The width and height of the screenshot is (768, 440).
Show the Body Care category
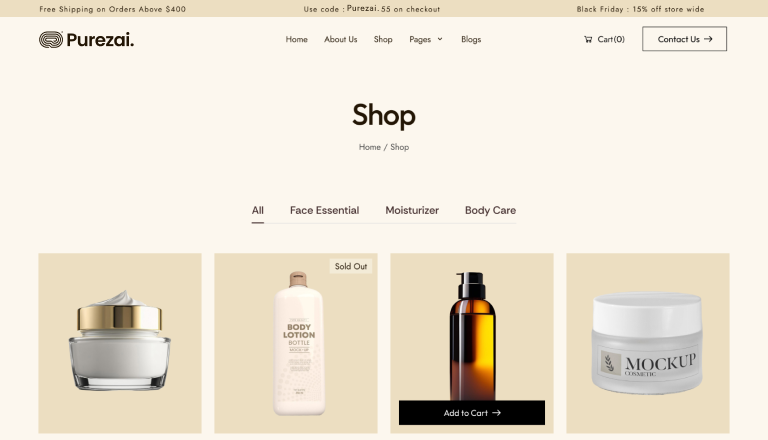click(x=490, y=210)
